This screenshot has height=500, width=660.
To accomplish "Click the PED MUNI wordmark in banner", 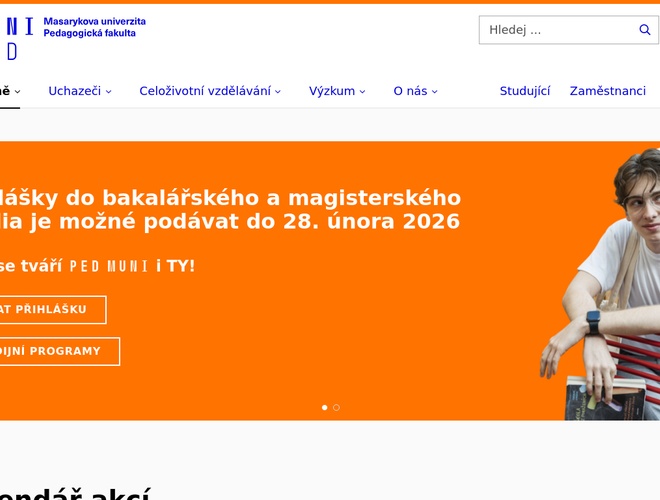I will (109, 266).
